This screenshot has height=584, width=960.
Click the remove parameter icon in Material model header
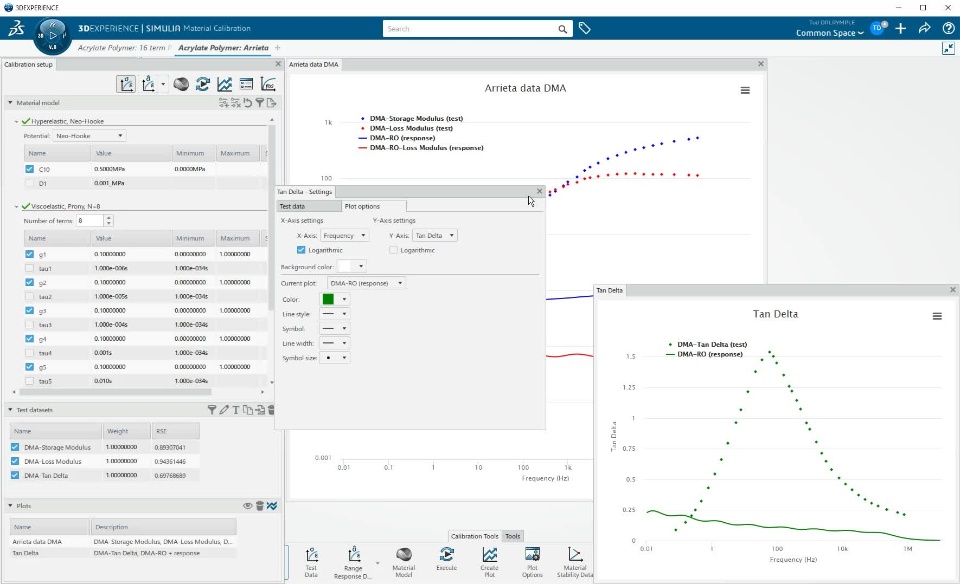236,103
